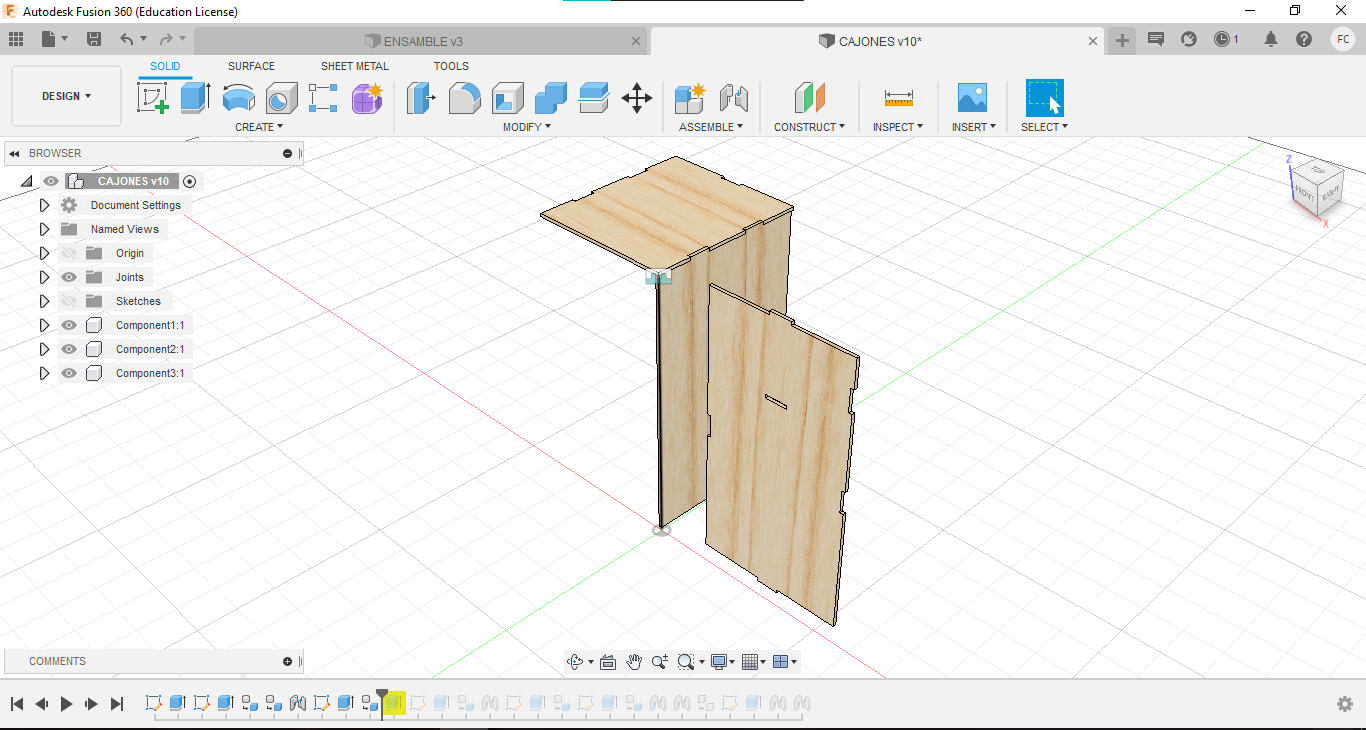This screenshot has height=730, width=1366.
Task: Click the Measure tool icon
Action: point(898,98)
